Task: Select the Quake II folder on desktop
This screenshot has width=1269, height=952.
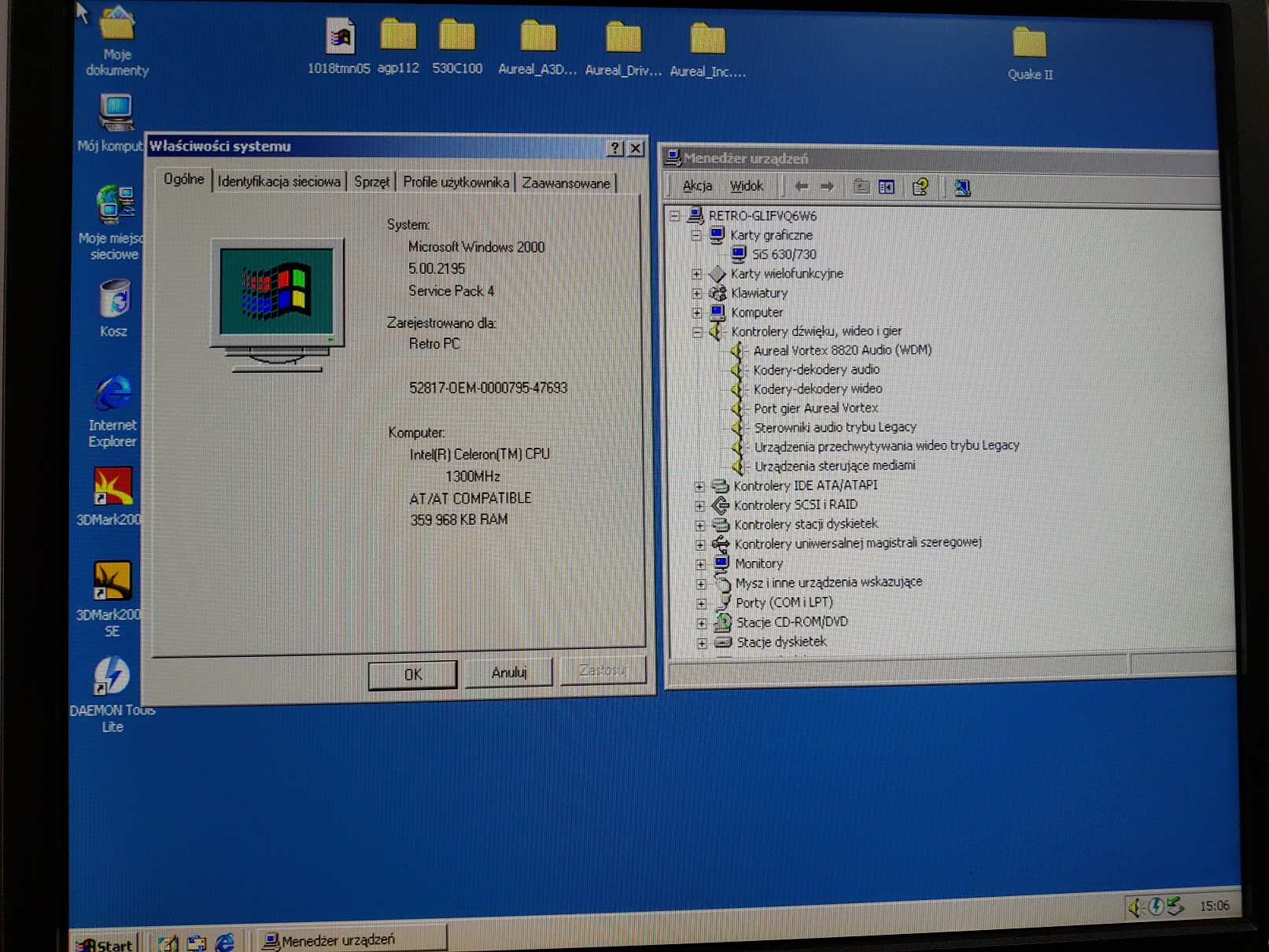Action: click(1030, 54)
